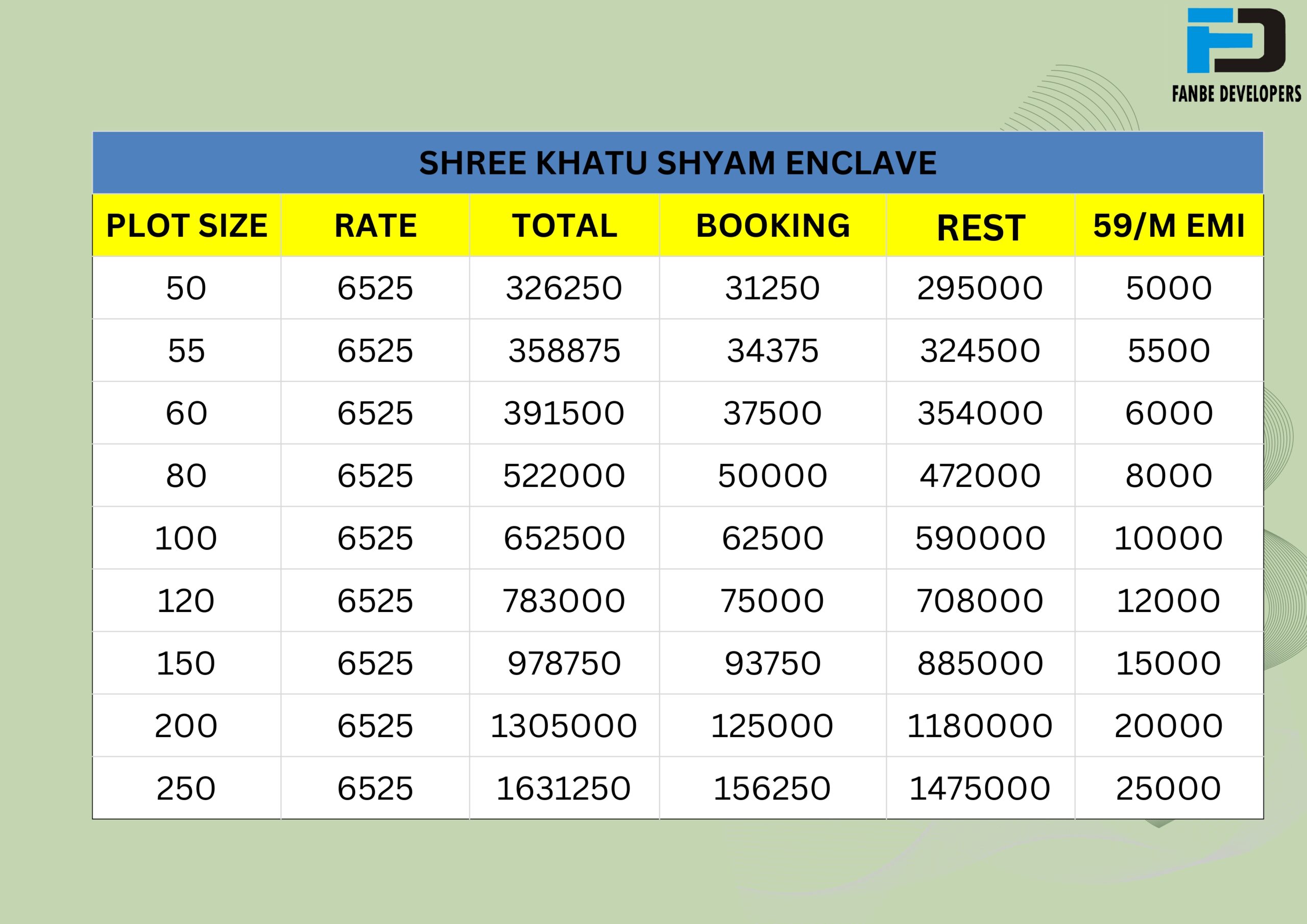
Task: Select the REST column header
Action: point(980,228)
